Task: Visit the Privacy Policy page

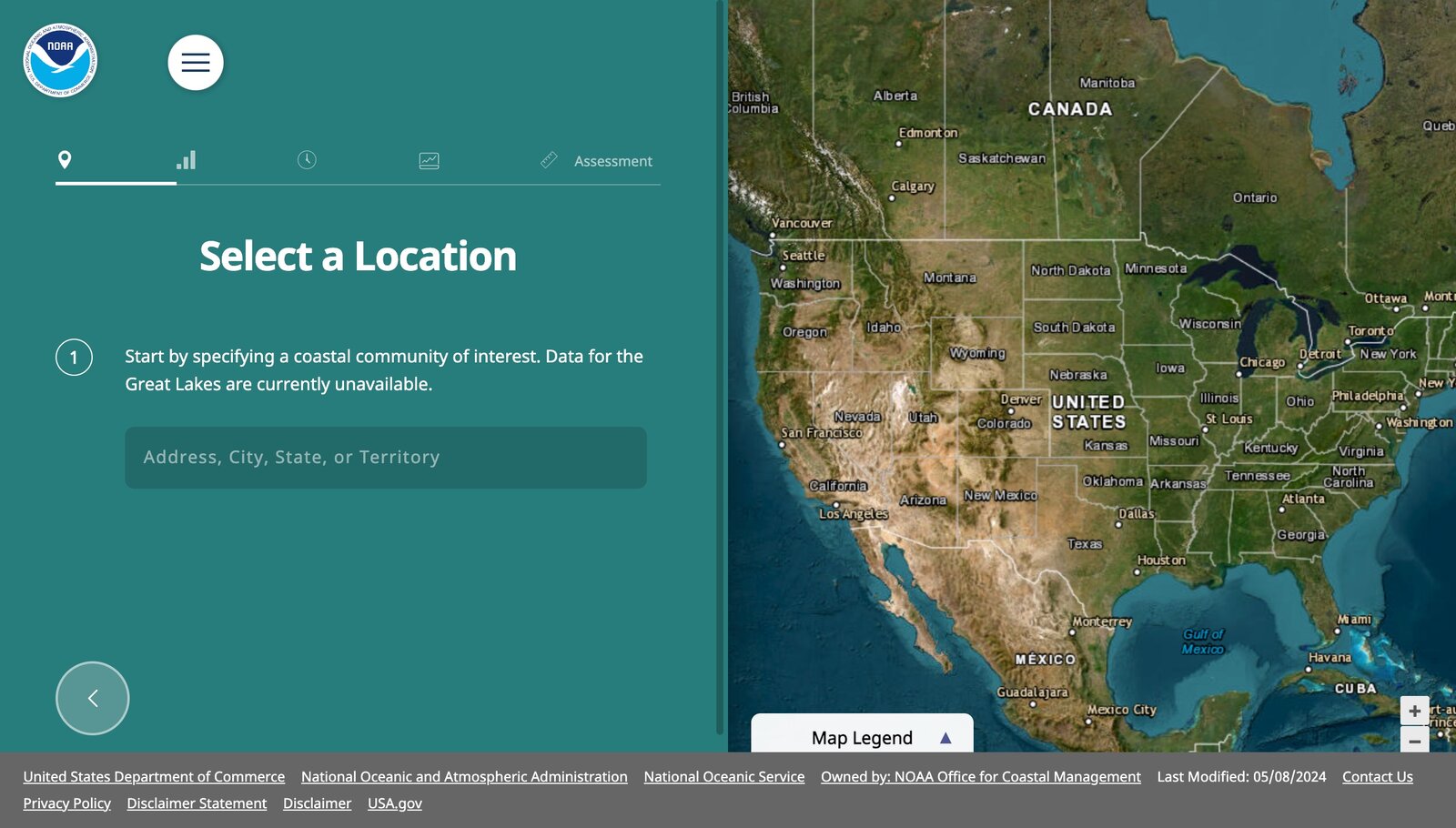Action: [x=66, y=803]
